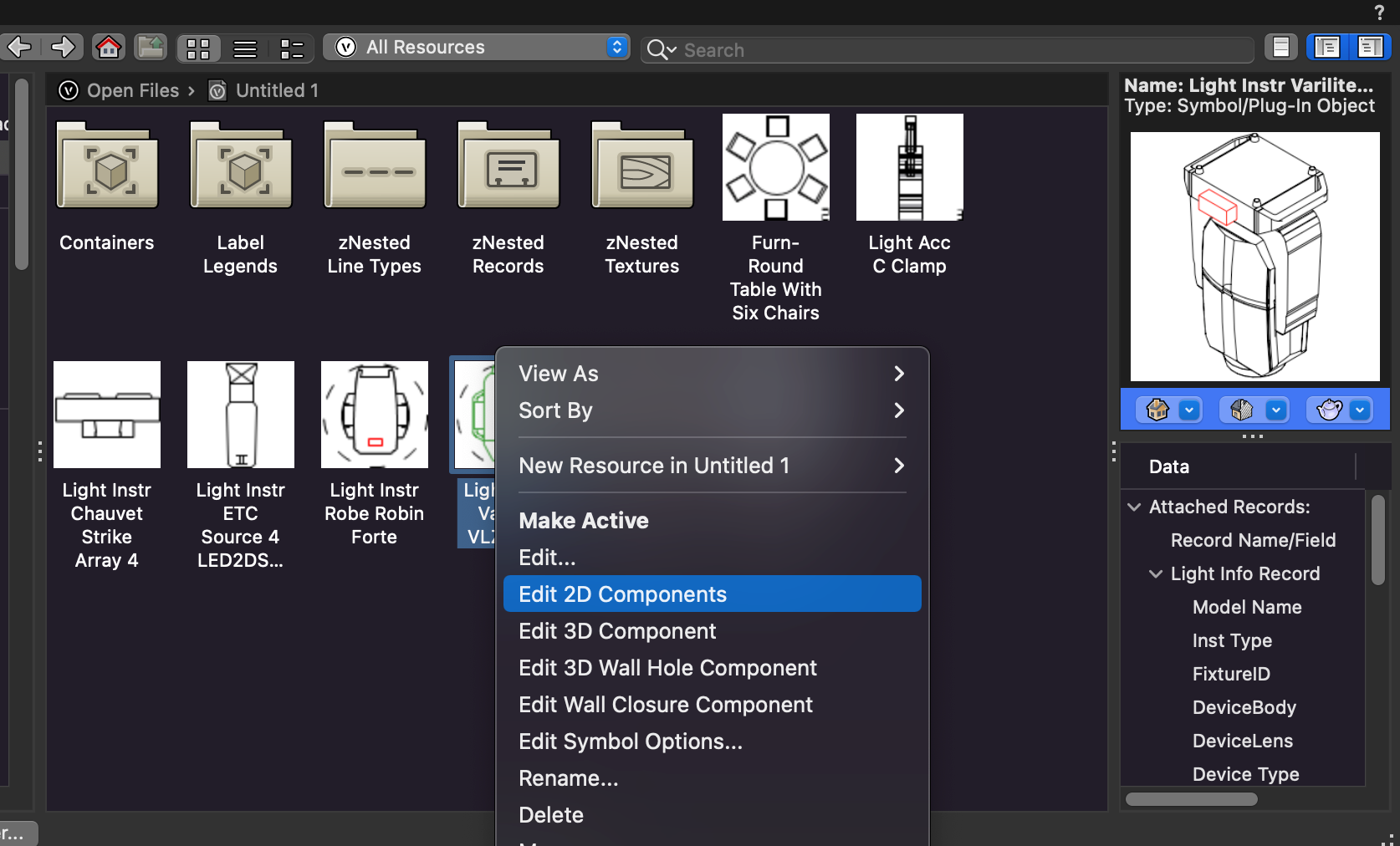Choose Edit 3D Wall Hole Component
Image resolution: width=1400 pixels, height=846 pixels.
coord(713,668)
